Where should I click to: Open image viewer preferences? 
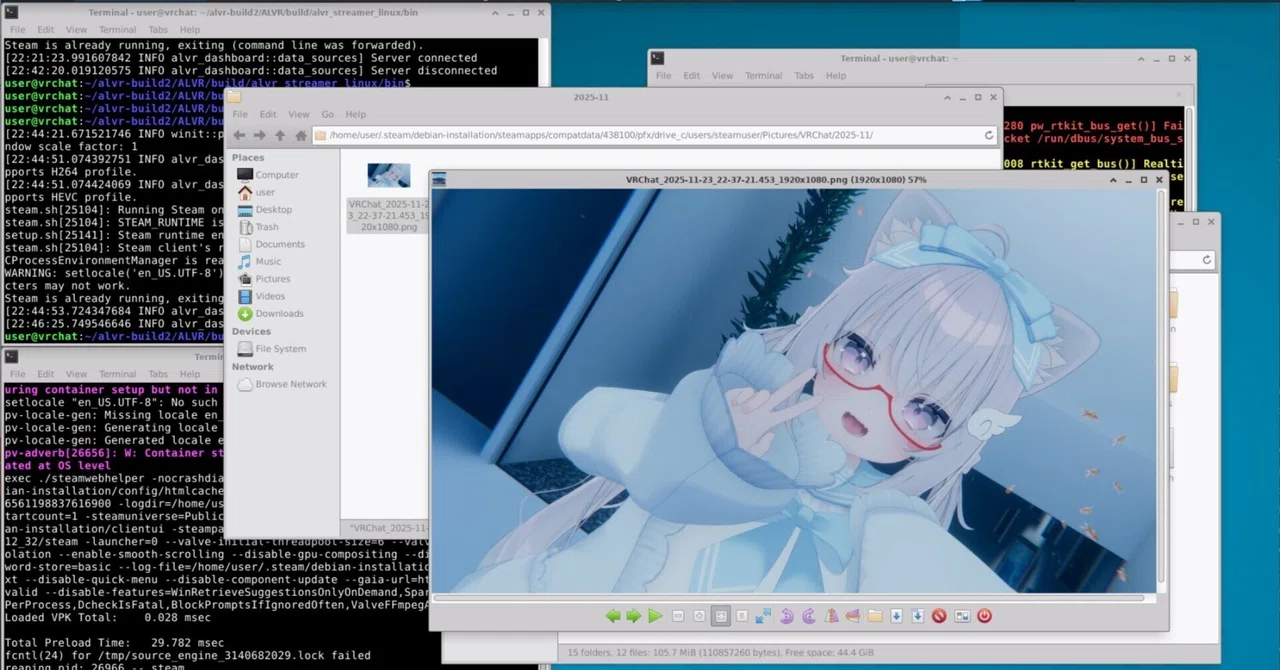(962, 616)
